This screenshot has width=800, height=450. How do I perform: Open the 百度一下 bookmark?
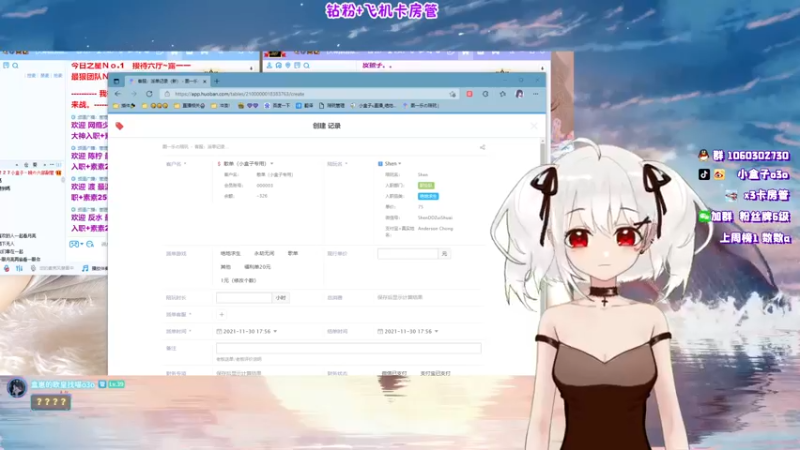pos(277,106)
